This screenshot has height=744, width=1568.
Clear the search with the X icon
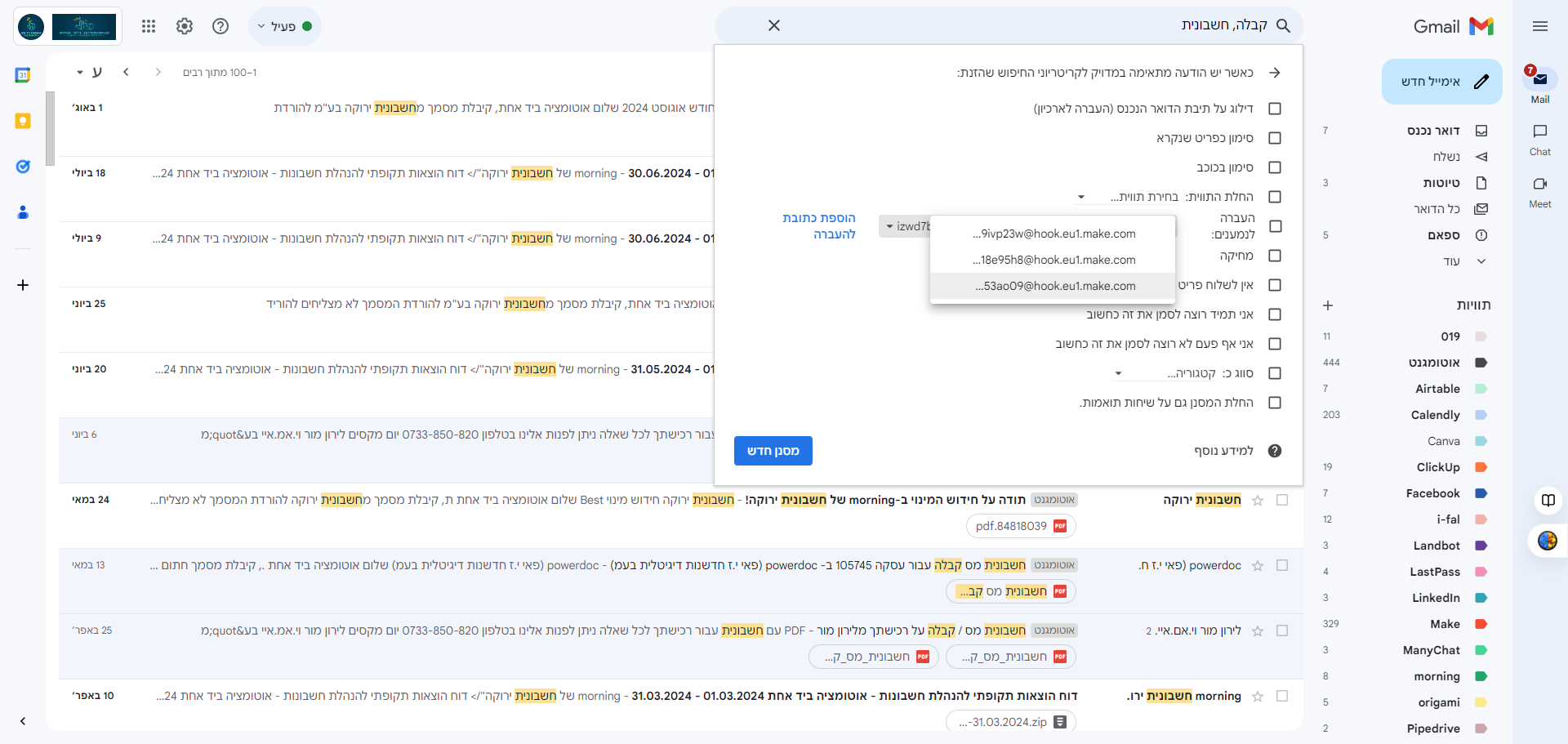tap(774, 25)
